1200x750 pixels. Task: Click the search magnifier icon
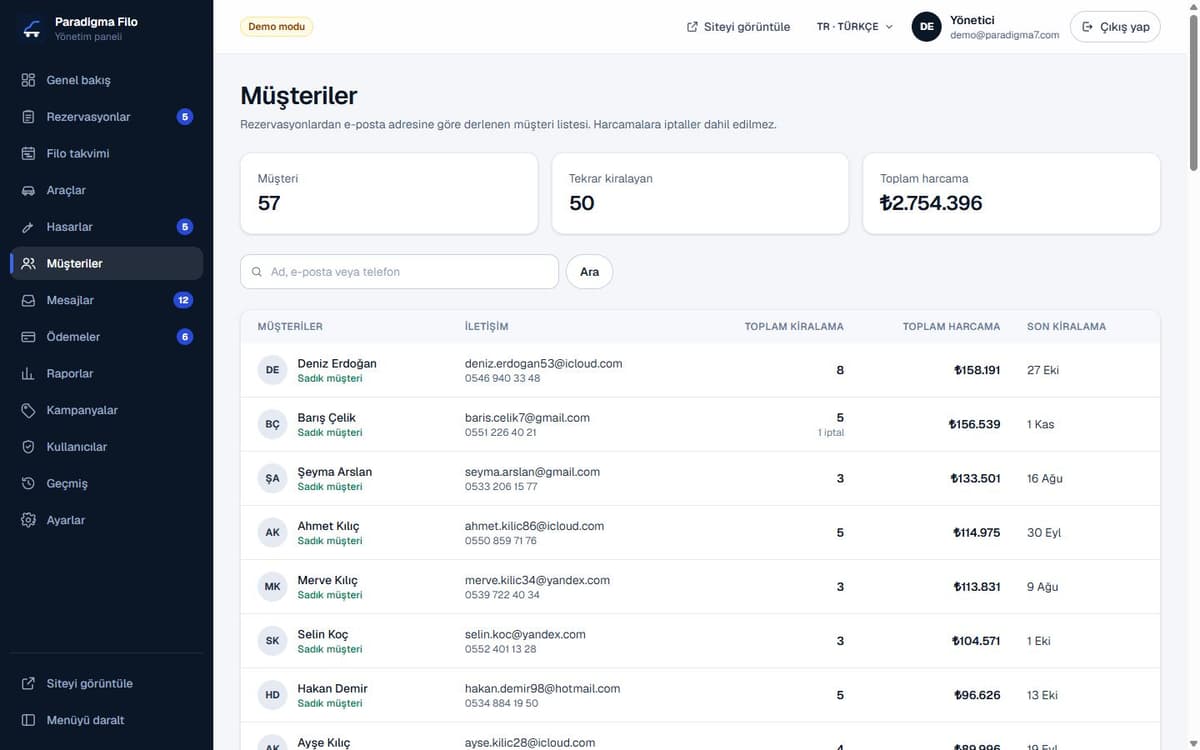(x=257, y=272)
